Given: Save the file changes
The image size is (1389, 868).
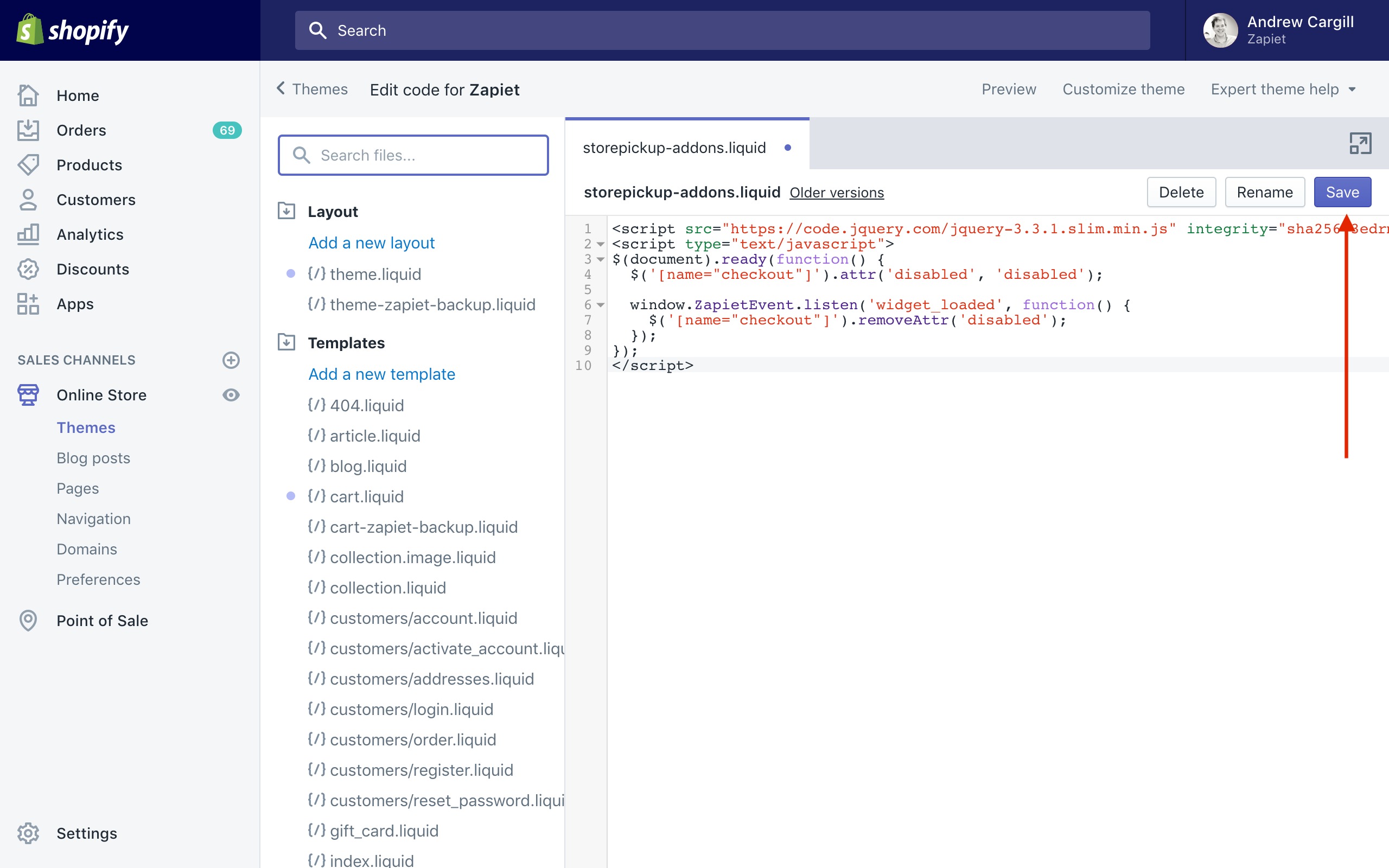Looking at the screenshot, I should coord(1342,192).
